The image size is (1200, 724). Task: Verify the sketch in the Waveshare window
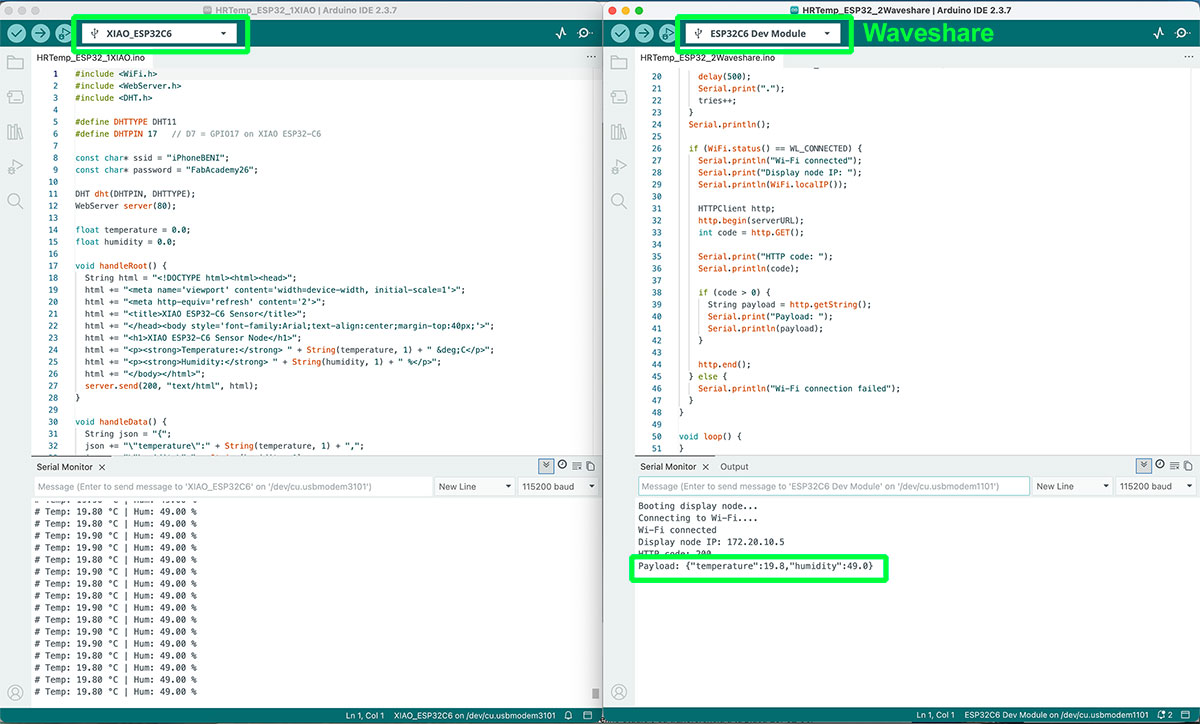[x=620, y=33]
